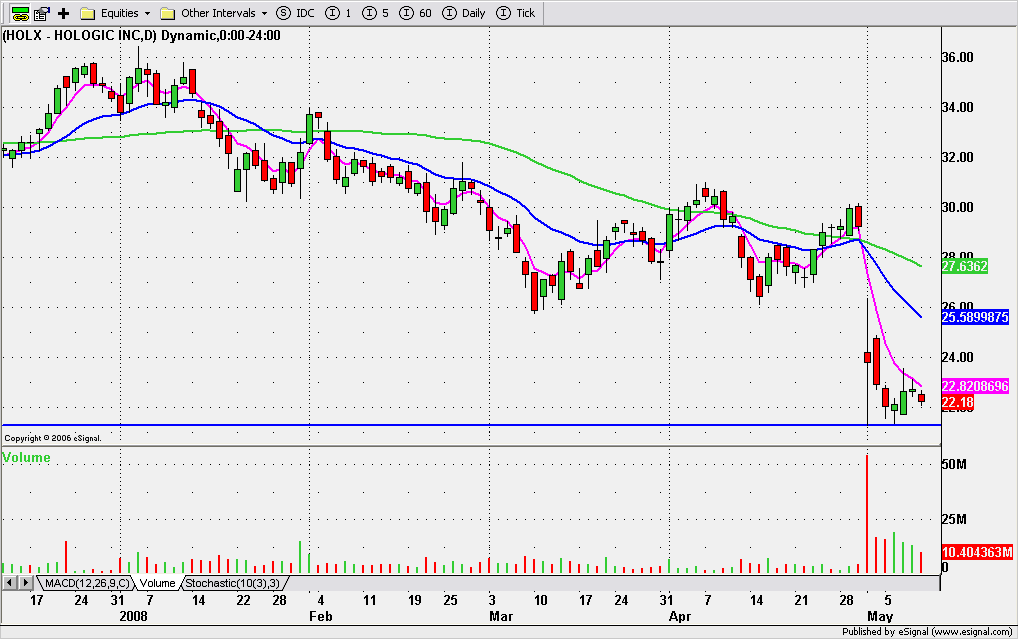The image size is (1018, 639).
Task: Open the Other Intervals folder
Action: point(208,13)
